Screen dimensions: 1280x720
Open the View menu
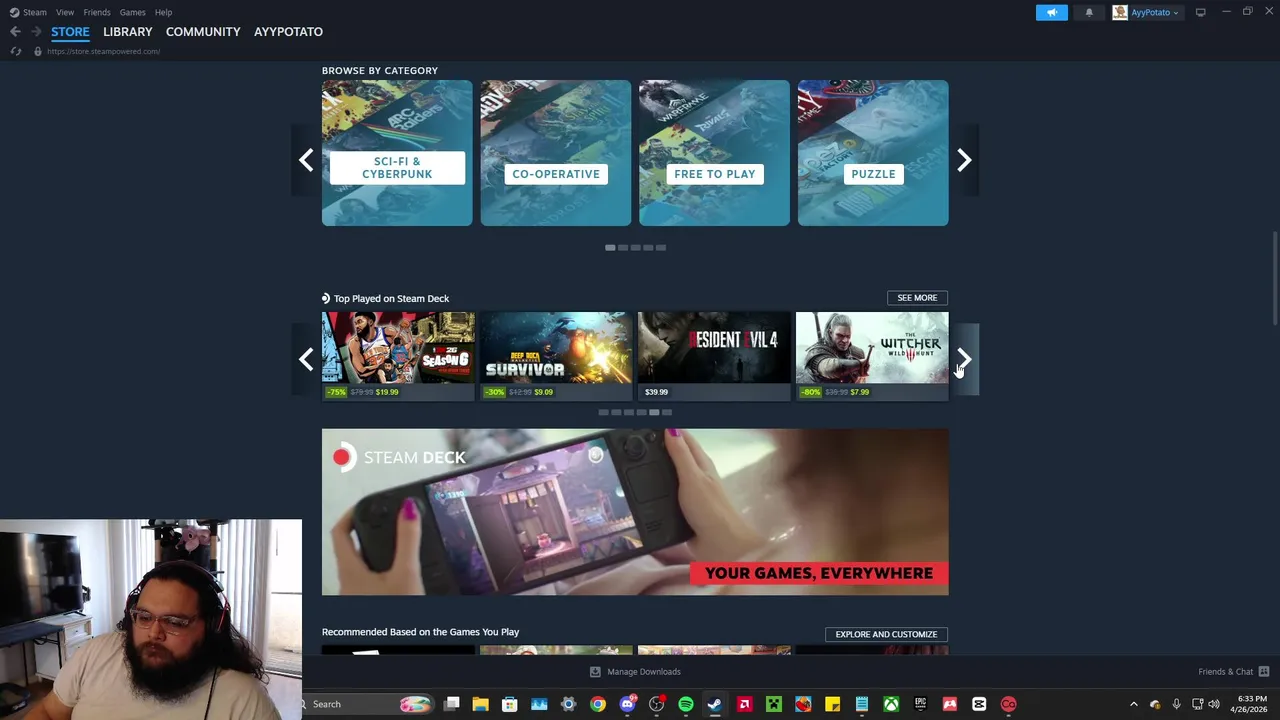tap(65, 12)
